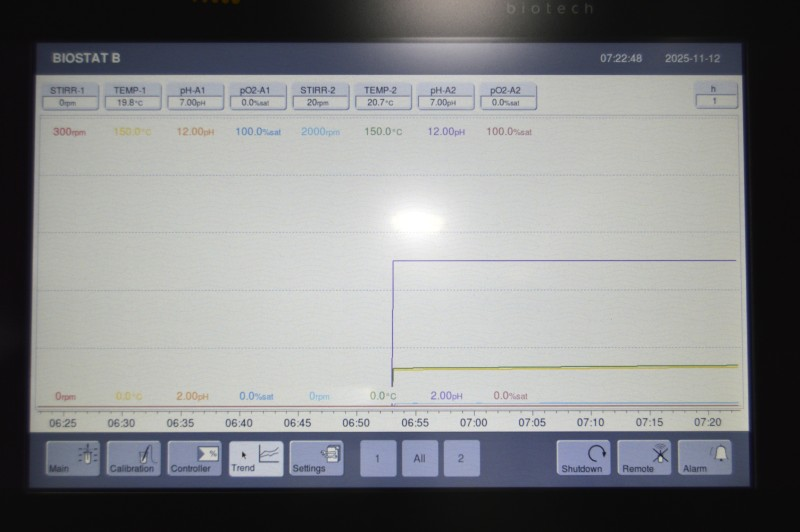
Task: Open the Calibration menu
Action: point(133,458)
